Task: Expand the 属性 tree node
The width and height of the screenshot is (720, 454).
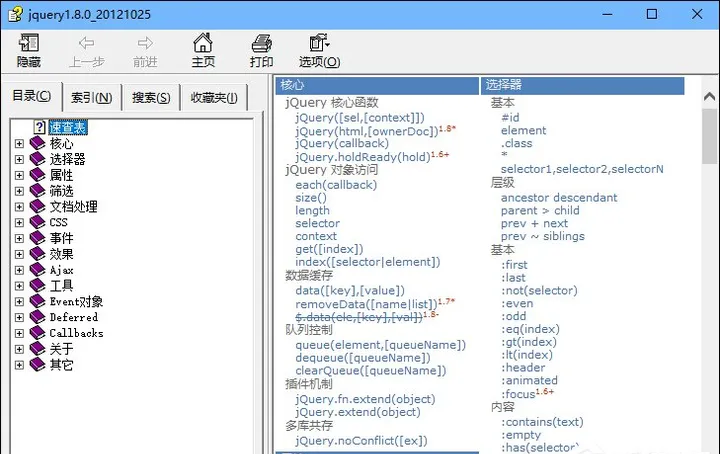Action: click(x=19, y=175)
